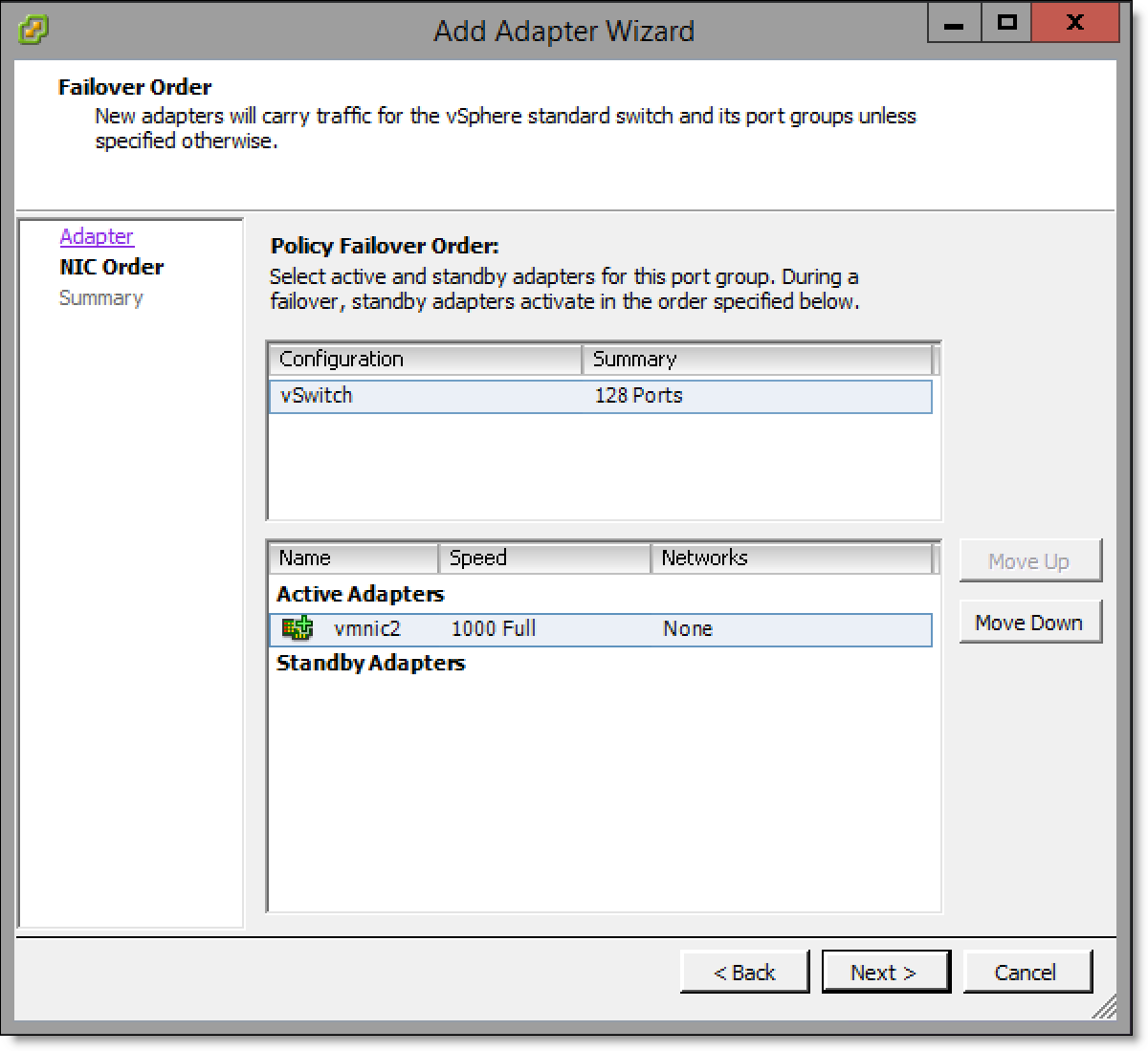1148x1051 pixels.
Task: Select the Summary wizard step
Action: point(100,297)
